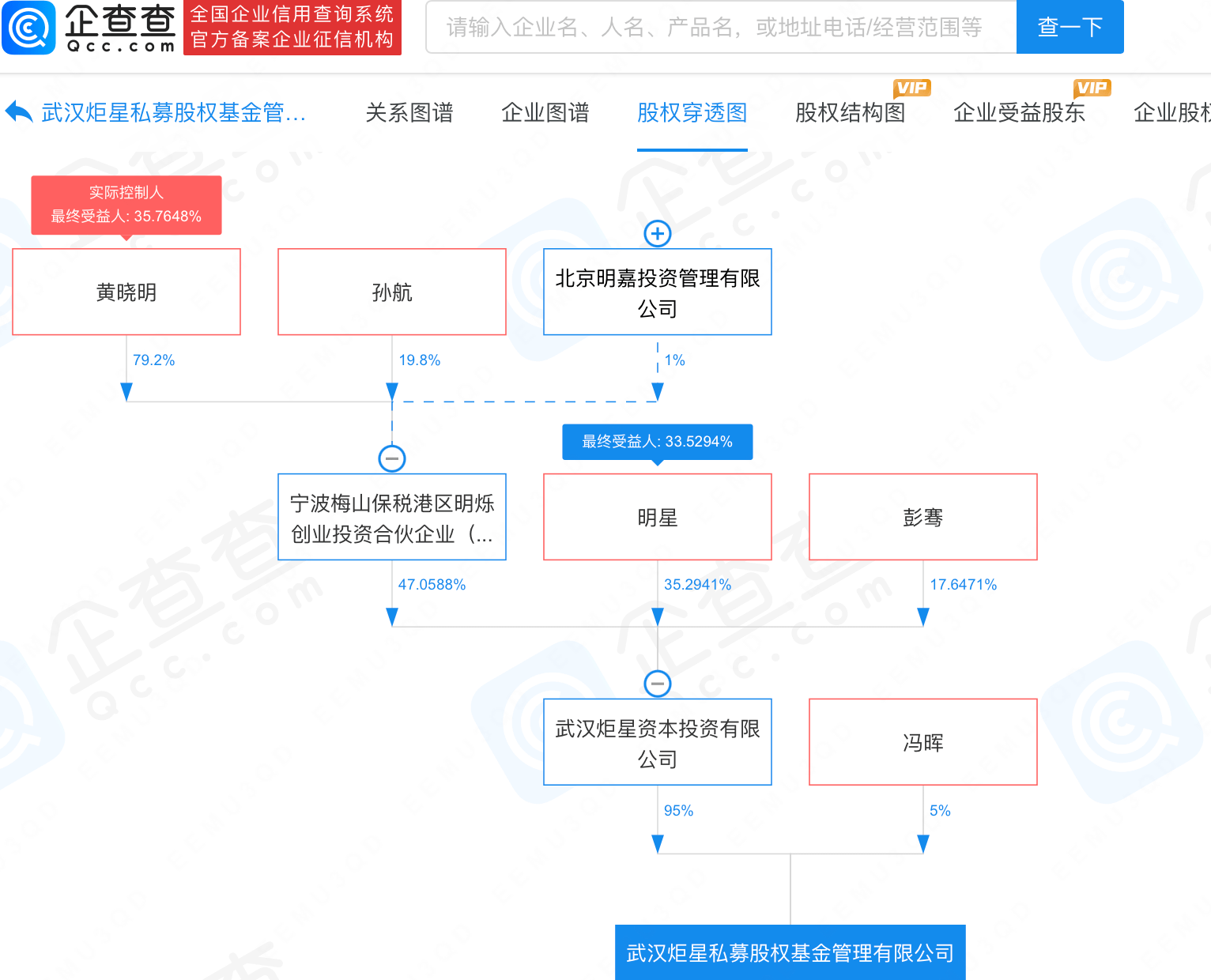
Task: Focus the company name search field
Action: 719,28
